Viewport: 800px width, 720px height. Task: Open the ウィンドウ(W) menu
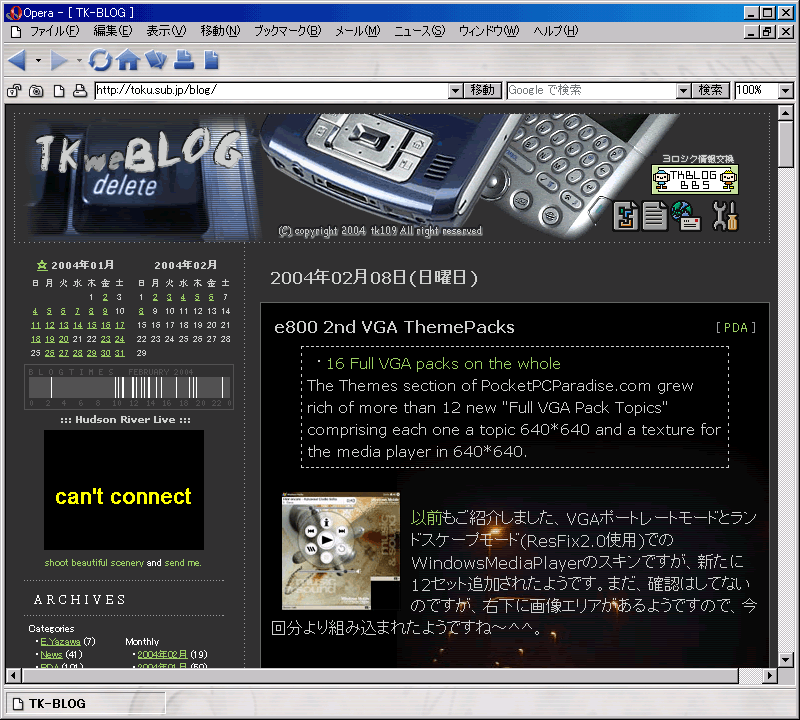pos(489,32)
